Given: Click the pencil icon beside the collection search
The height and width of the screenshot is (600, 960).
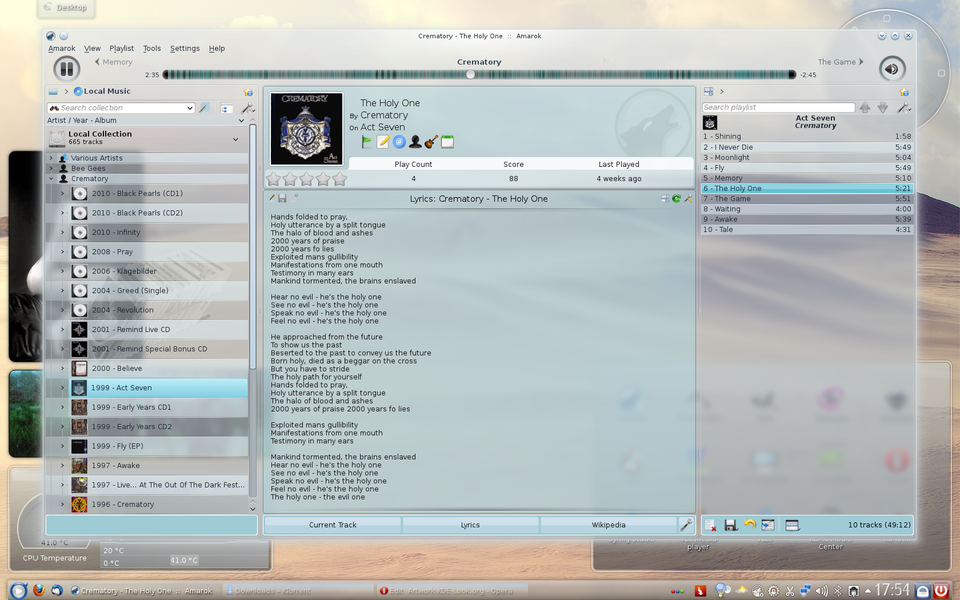Looking at the screenshot, I should click(x=204, y=108).
